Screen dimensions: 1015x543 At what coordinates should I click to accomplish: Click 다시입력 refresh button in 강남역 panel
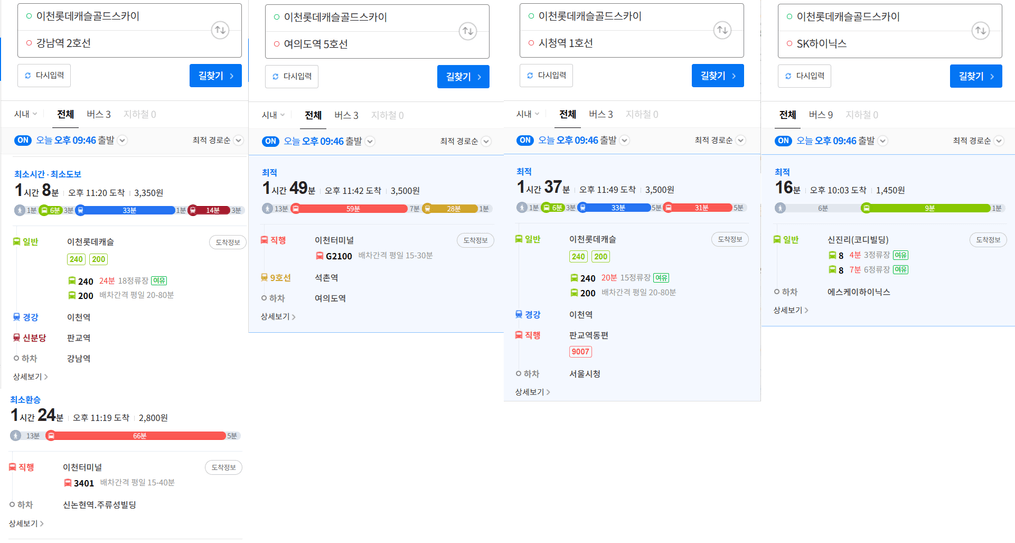(44, 75)
